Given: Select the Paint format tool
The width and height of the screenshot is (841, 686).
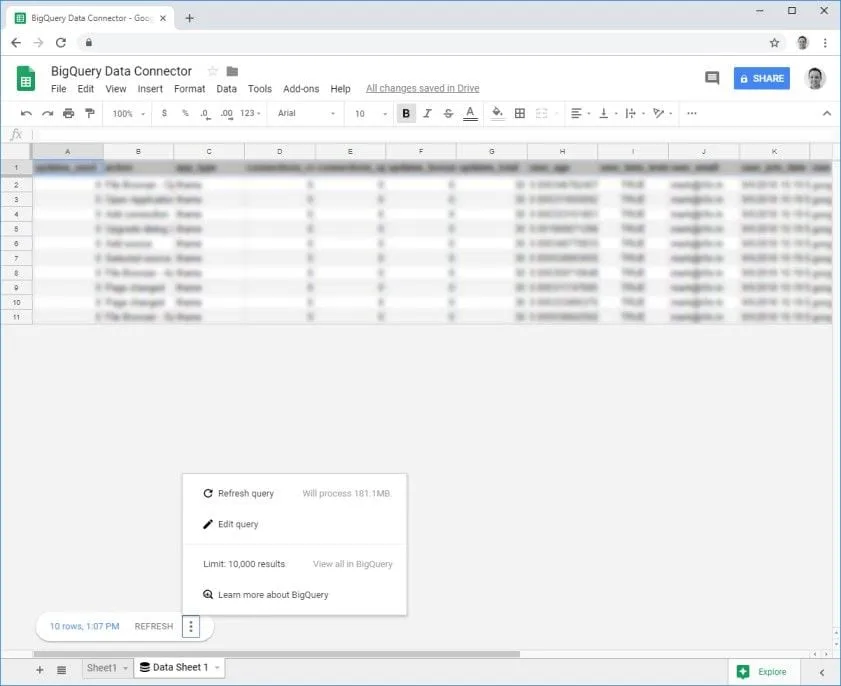Looking at the screenshot, I should [x=90, y=113].
